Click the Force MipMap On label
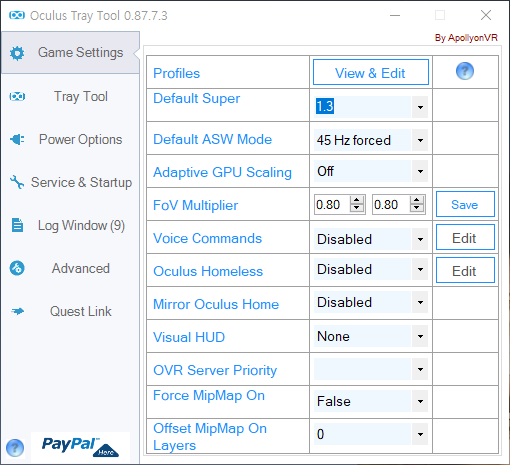The image size is (510, 465). pyautogui.click(x=209, y=396)
